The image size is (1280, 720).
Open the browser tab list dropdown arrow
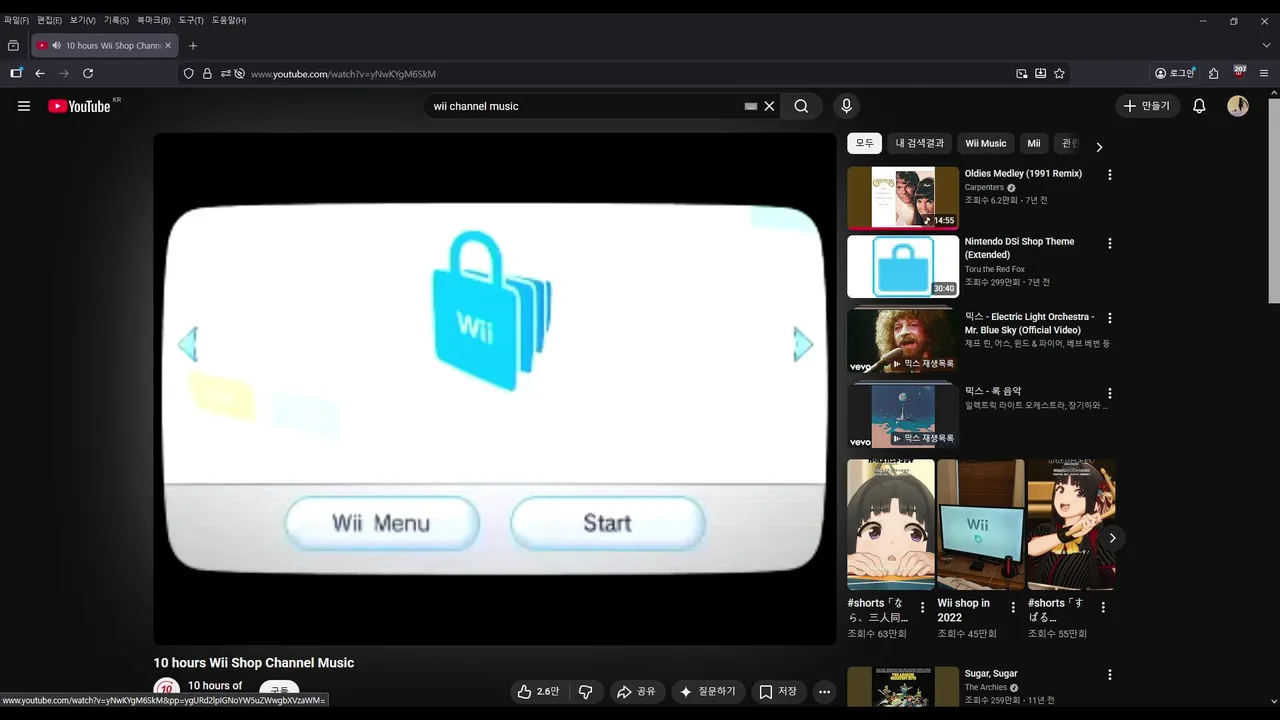pos(1266,45)
